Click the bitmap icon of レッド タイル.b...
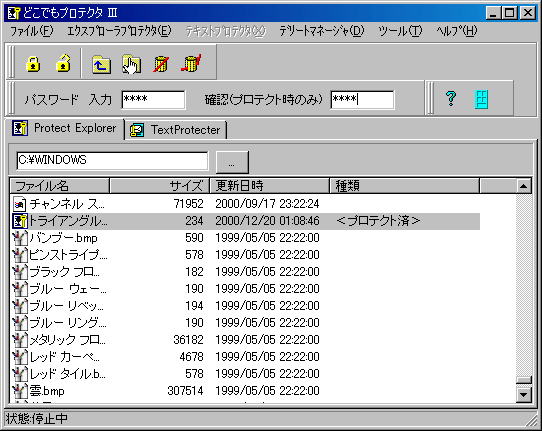 [20, 374]
